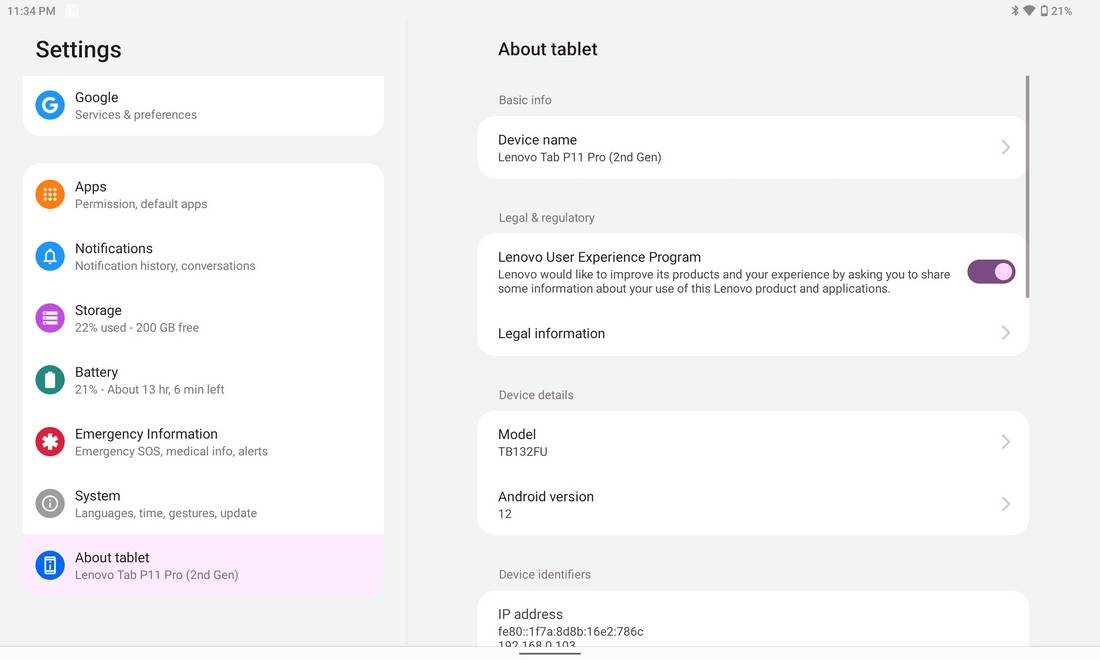Expand Model details with its chevron
Viewport: 1100px width, 660px height.
coord(1005,441)
